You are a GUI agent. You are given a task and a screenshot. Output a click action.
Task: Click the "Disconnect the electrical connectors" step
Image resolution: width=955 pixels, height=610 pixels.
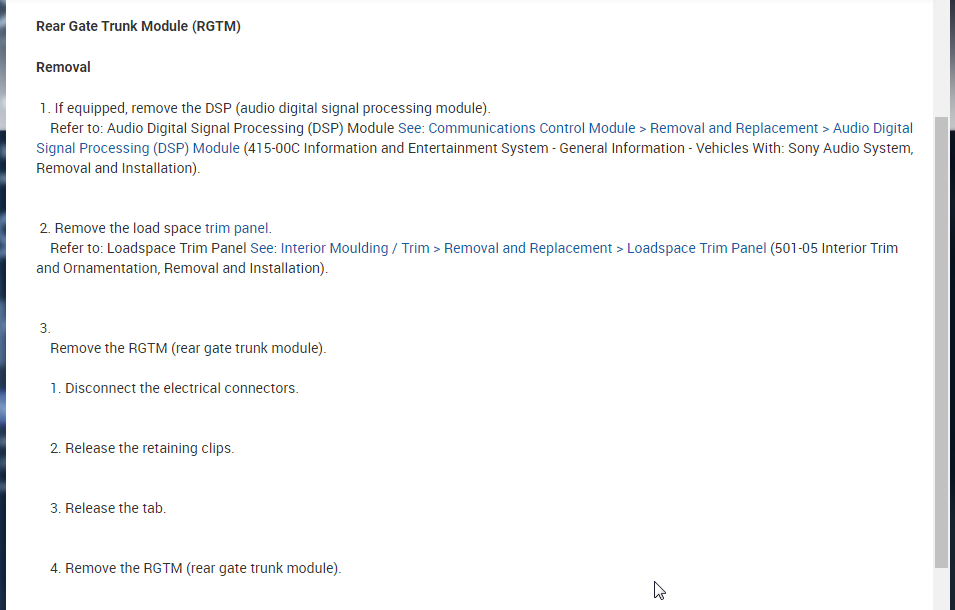[181, 388]
